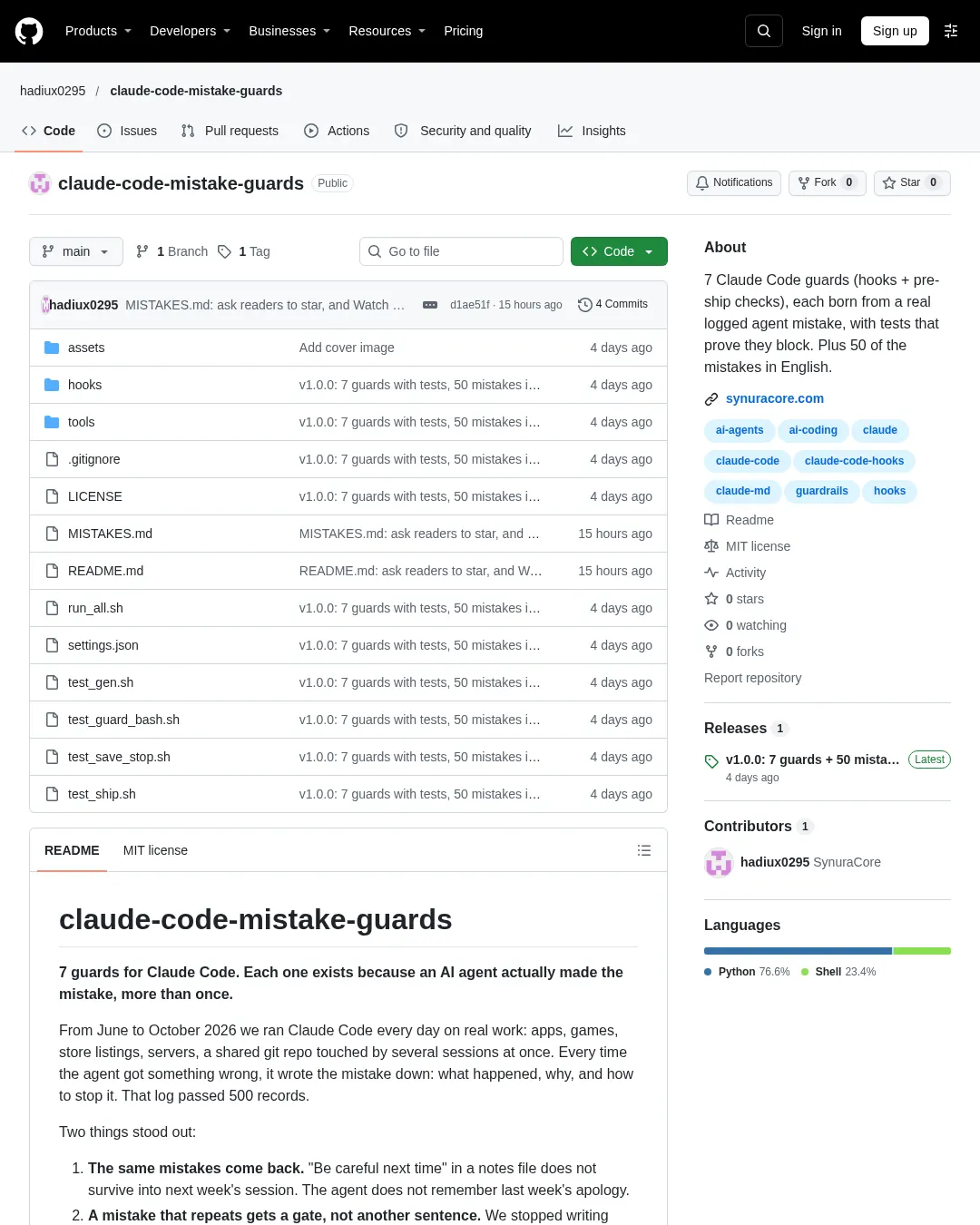The image size is (980, 1225).
Task: View the 1 Tag list
Action: pyautogui.click(x=244, y=251)
